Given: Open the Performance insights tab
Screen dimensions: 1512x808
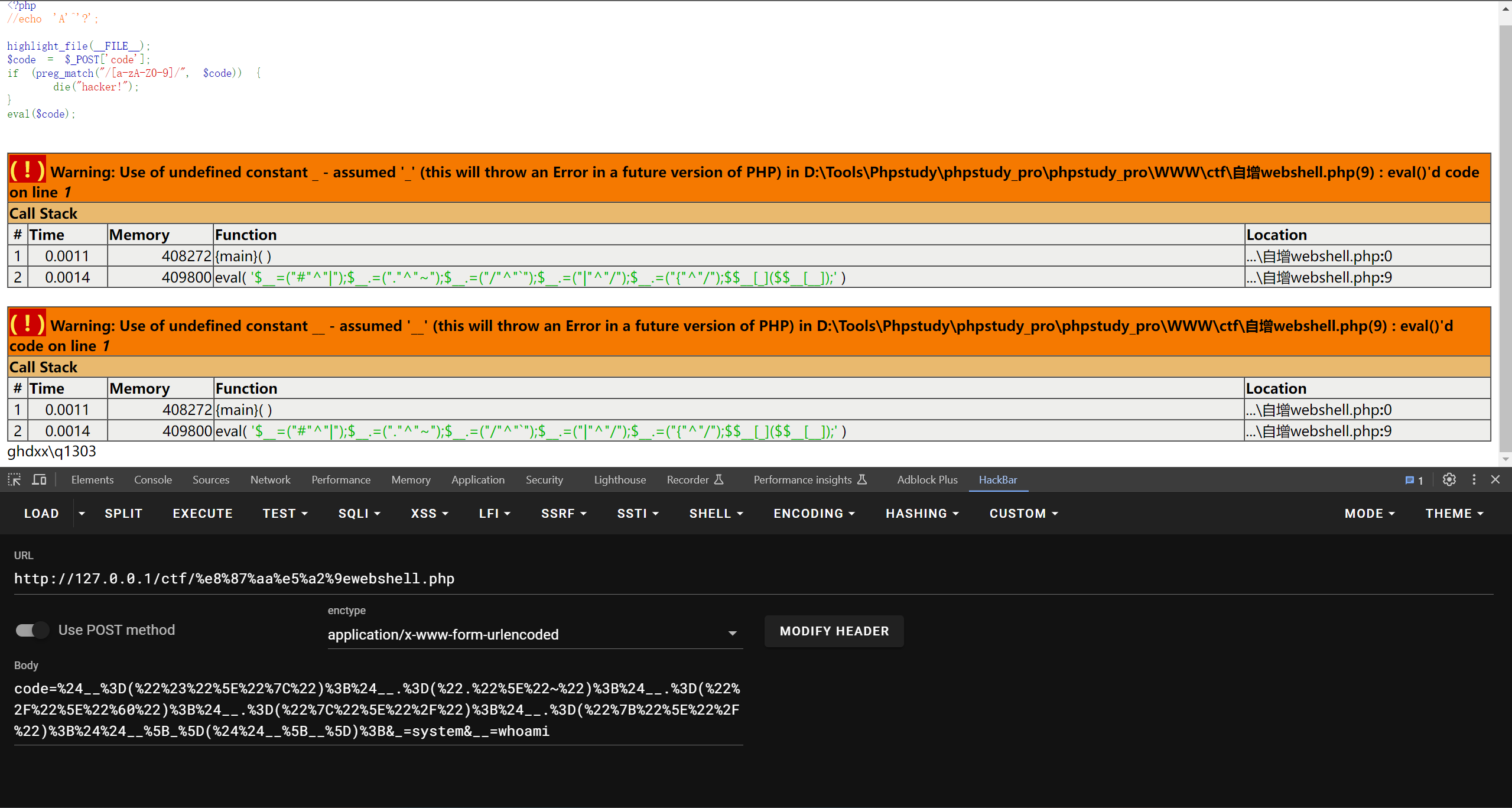Looking at the screenshot, I should 810,479.
